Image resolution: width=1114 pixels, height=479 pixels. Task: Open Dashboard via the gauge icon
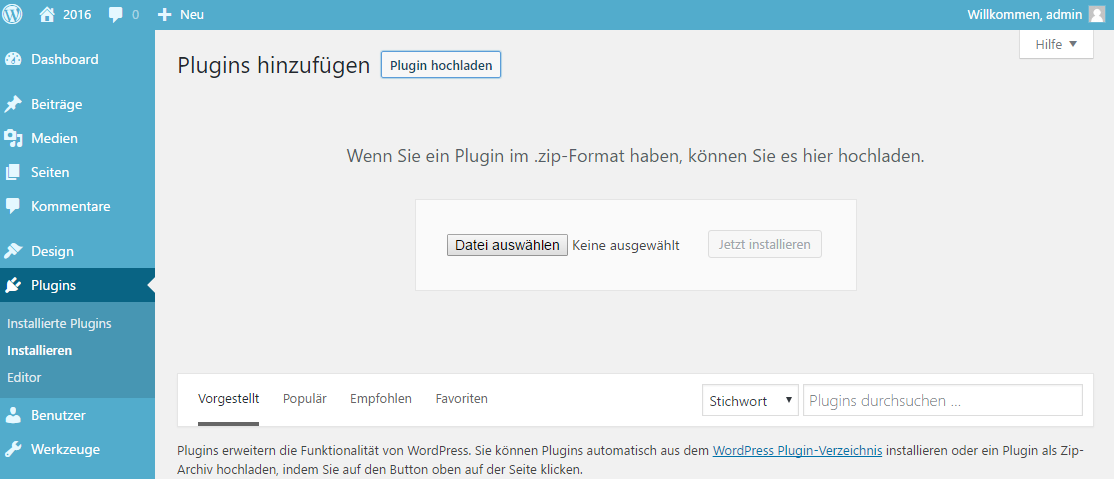13,59
